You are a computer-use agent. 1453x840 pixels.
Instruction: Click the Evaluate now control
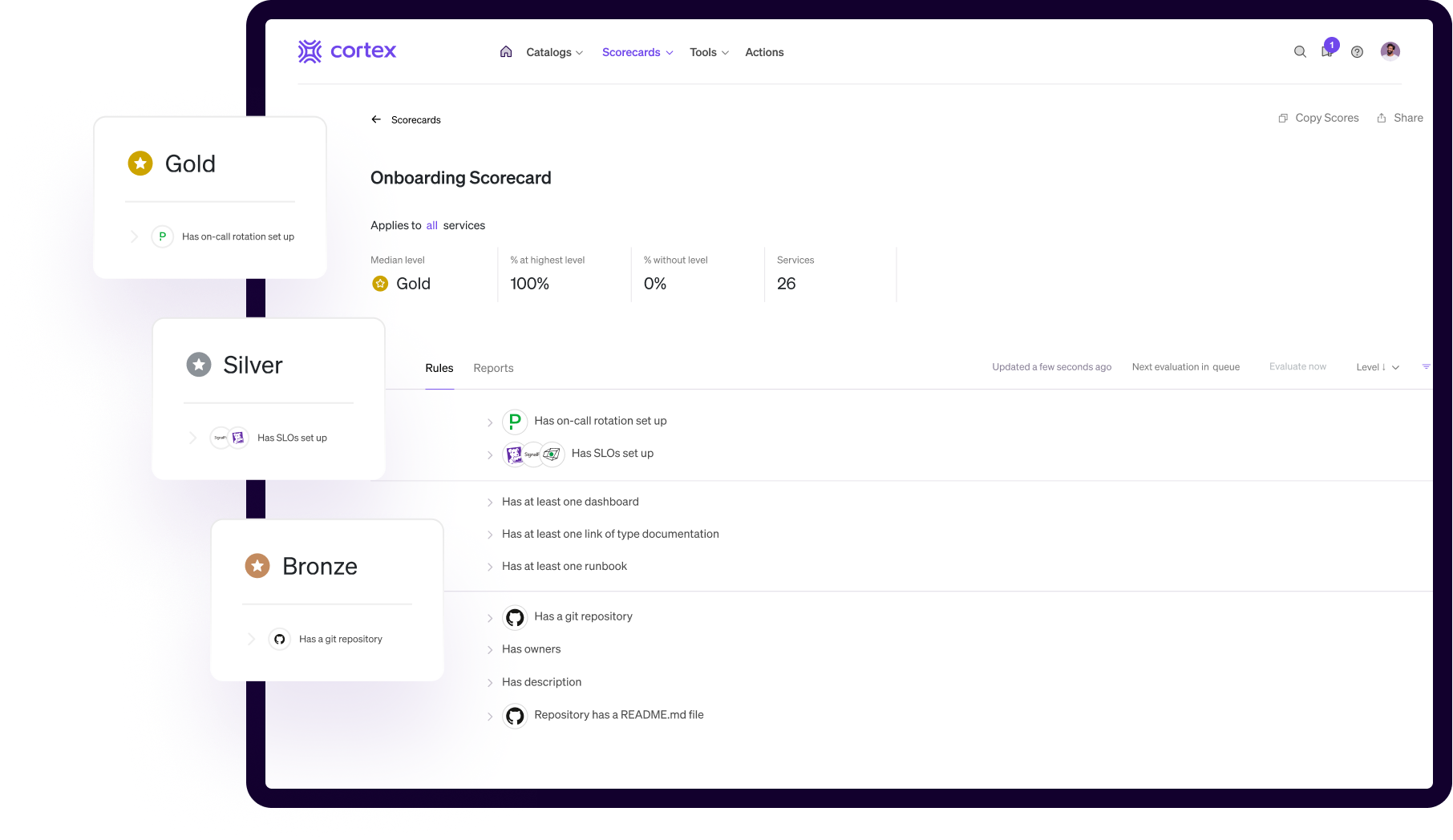click(x=1297, y=366)
